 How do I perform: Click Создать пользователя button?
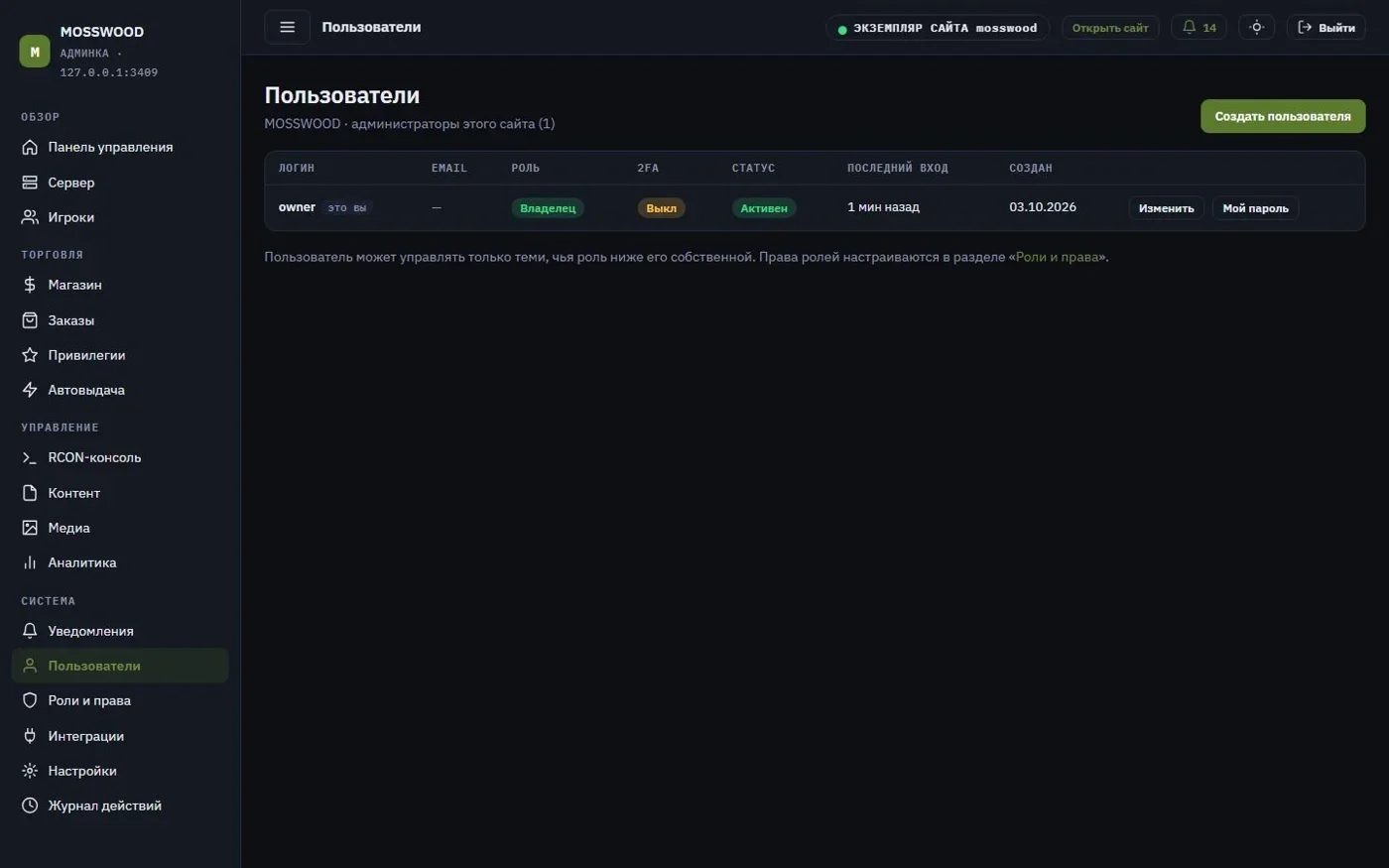[x=1283, y=116]
